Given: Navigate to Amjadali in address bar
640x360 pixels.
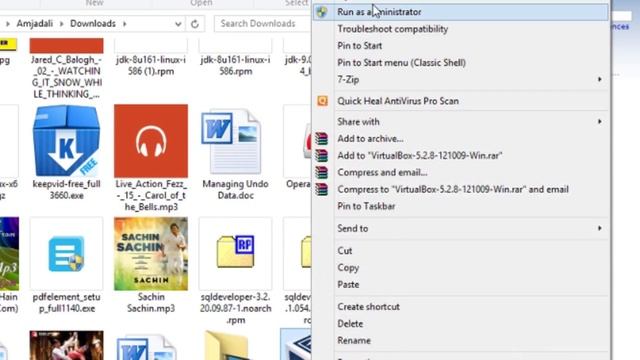Looking at the screenshot, I should click(x=35, y=24).
